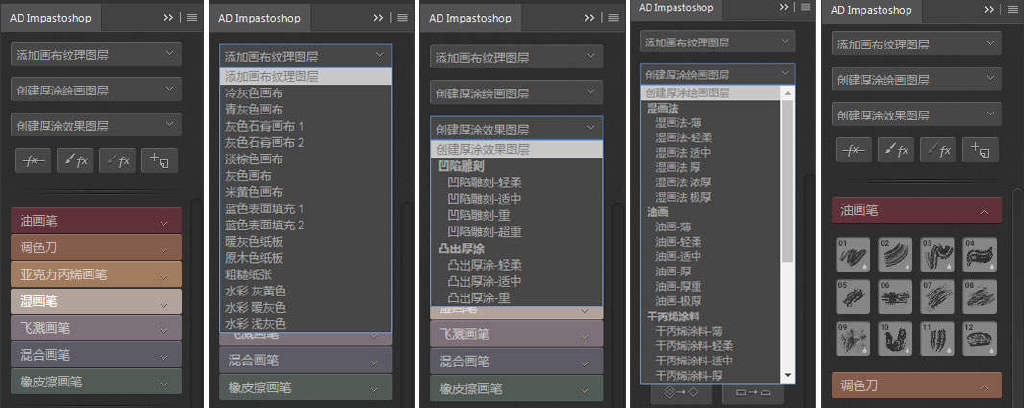Click the double-arrow collapse icon in leftmost panel
1024x408 pixels.
(x=168, y=18)
